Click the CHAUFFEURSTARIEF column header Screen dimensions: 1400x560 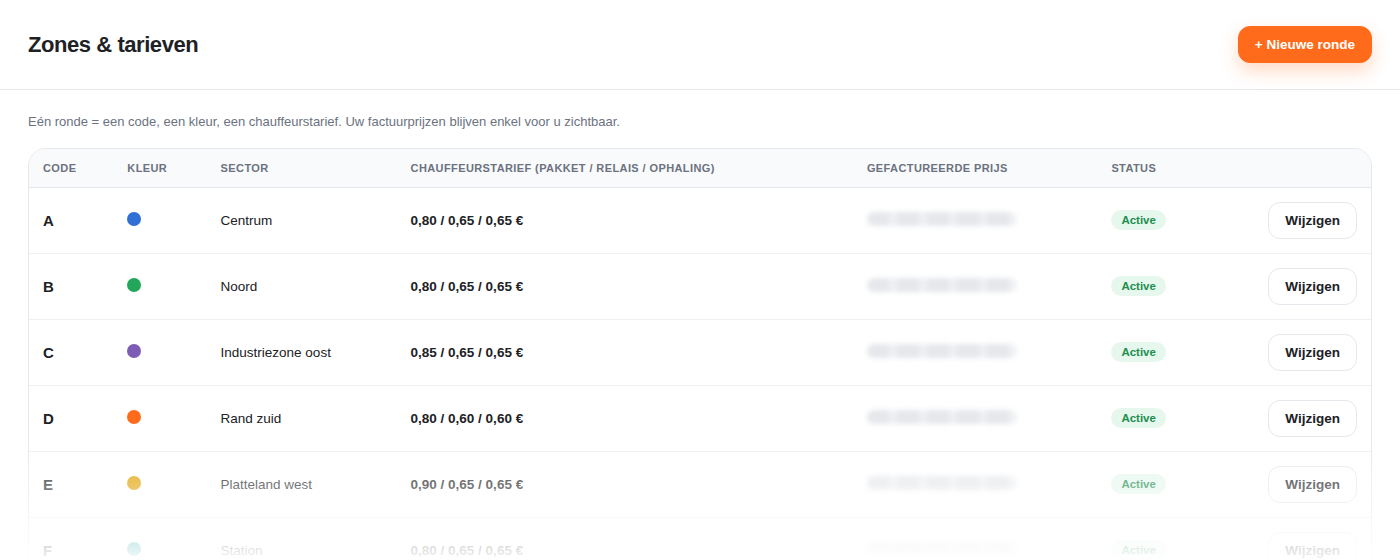pos(562,168)
